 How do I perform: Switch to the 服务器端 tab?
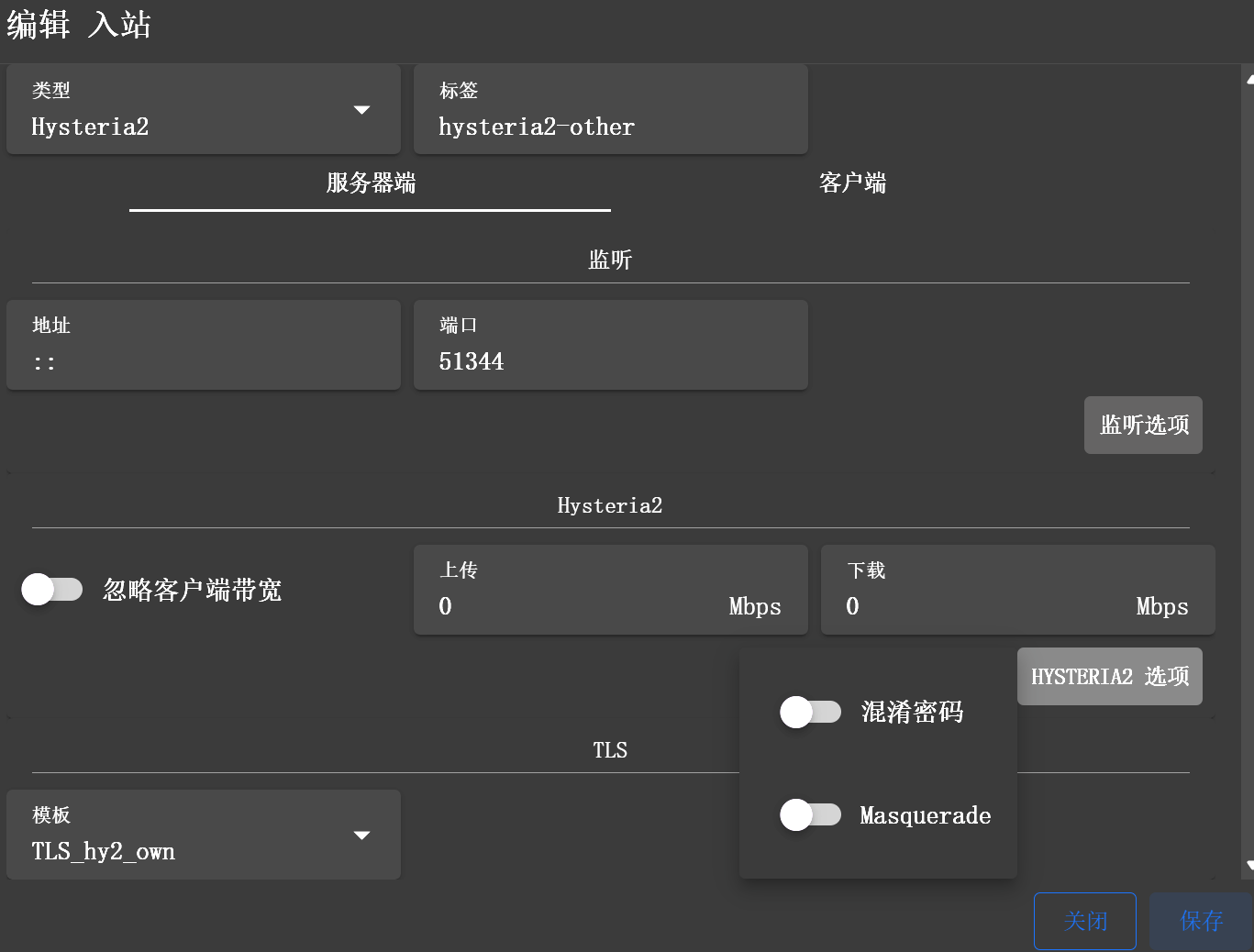click(371, 183)
